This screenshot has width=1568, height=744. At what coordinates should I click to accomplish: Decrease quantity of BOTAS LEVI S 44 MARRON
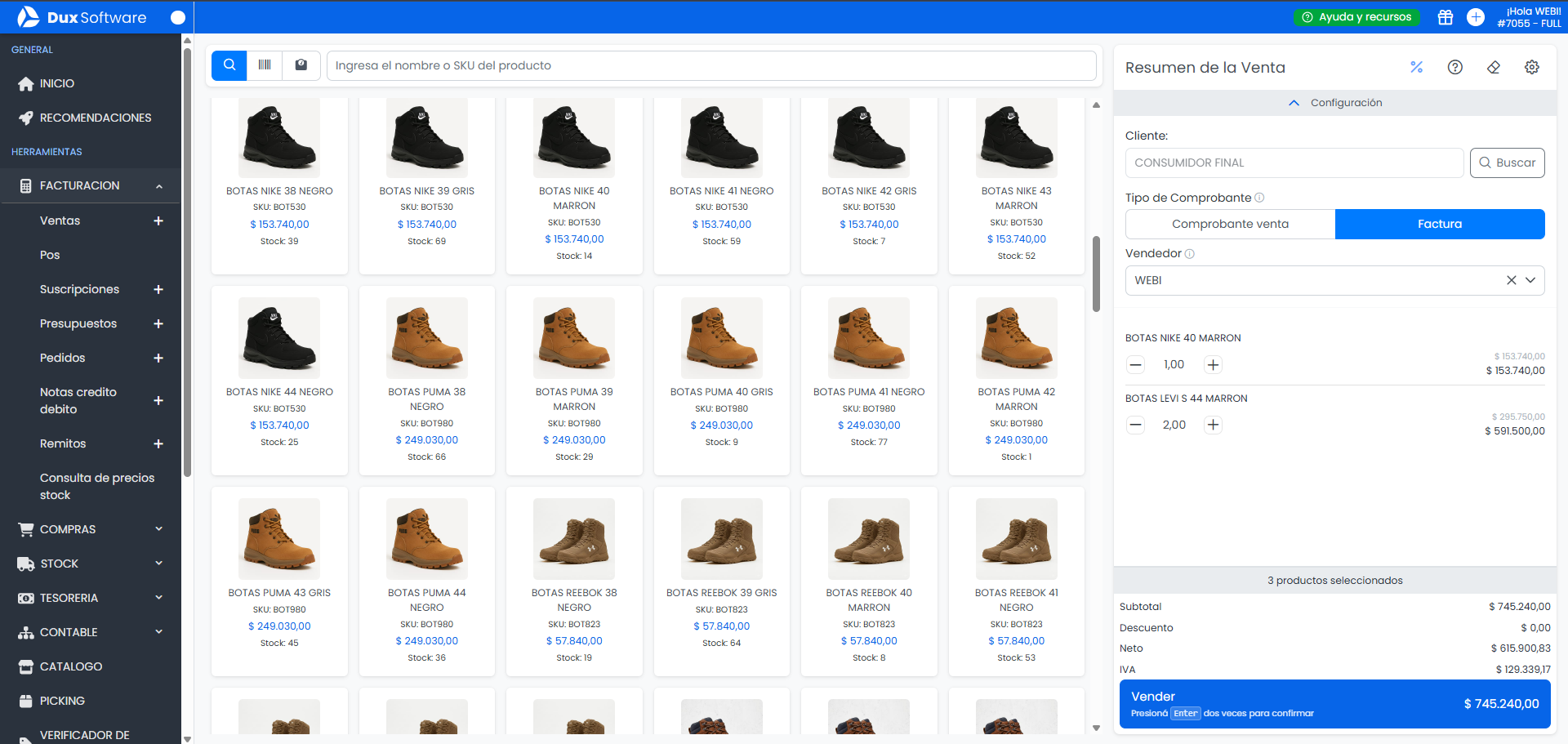tap(1135, 425)
